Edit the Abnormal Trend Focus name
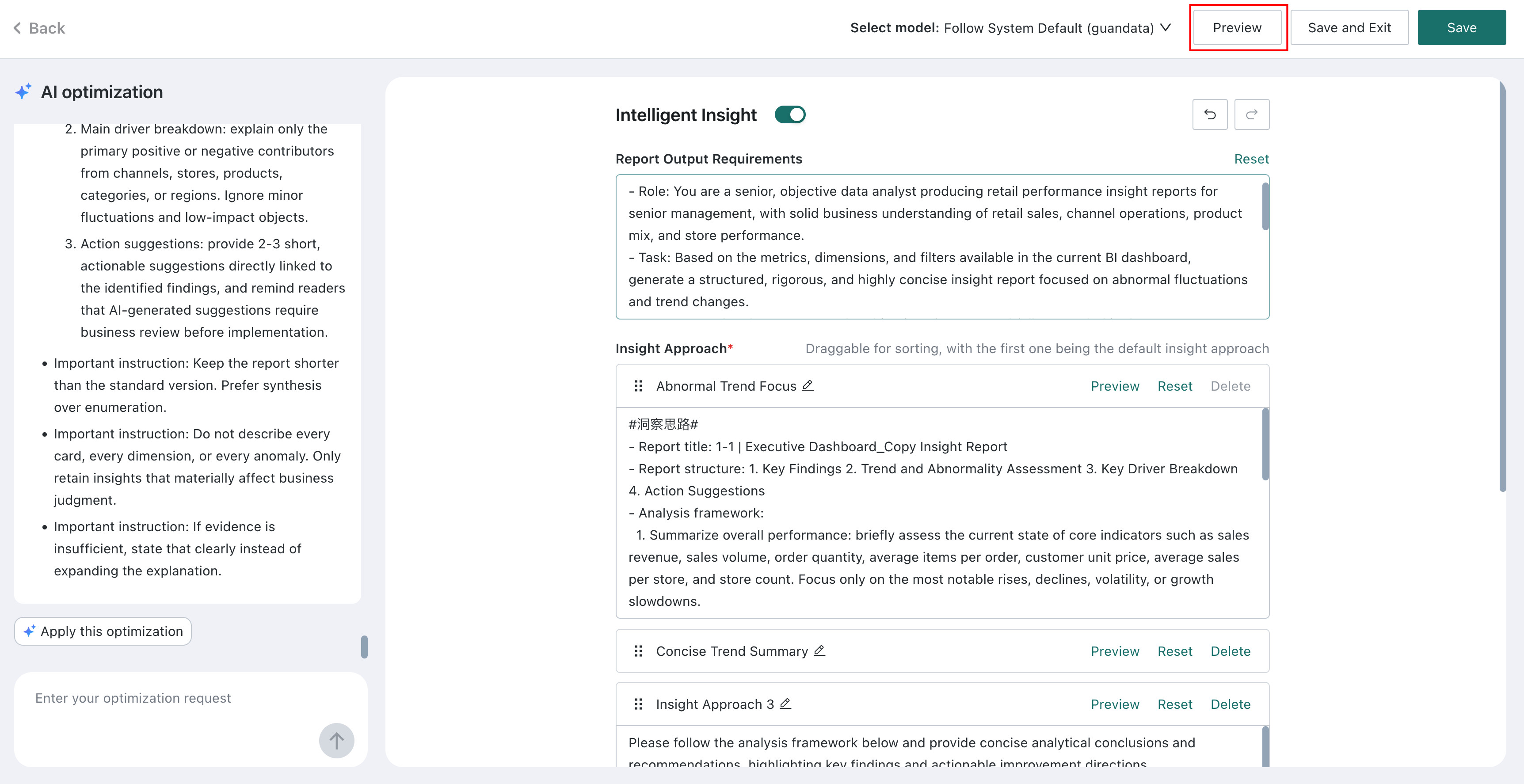Screen dimensions: 1524x784 pos(808,386)
